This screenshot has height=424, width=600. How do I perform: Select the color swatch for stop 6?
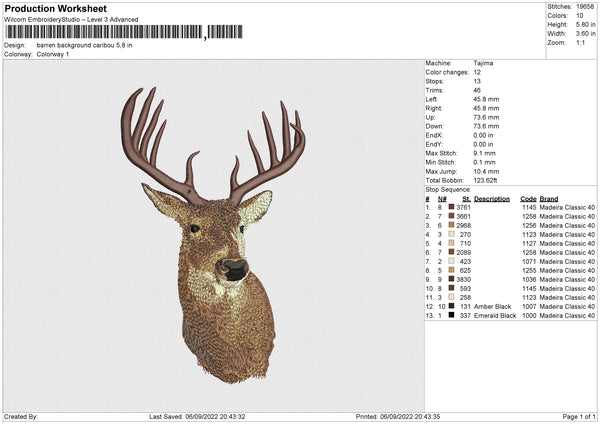pyautogui.click(x=452, y=252)
